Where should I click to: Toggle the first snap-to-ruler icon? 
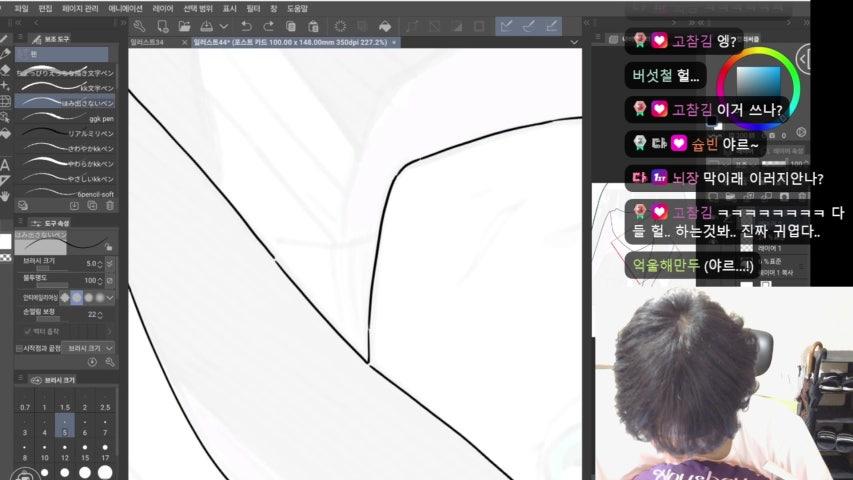[506, 26]
